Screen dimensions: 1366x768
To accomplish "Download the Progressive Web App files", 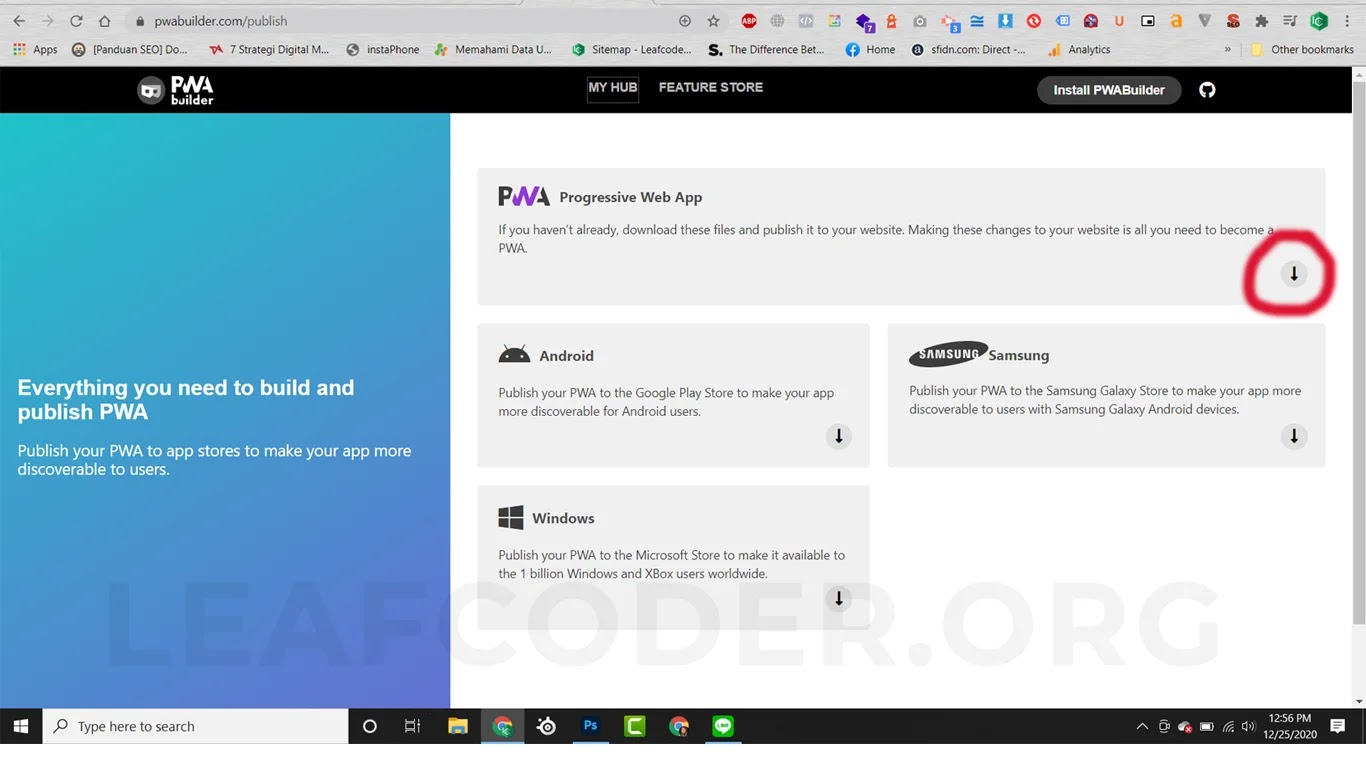I will [x=1294, y=273].
